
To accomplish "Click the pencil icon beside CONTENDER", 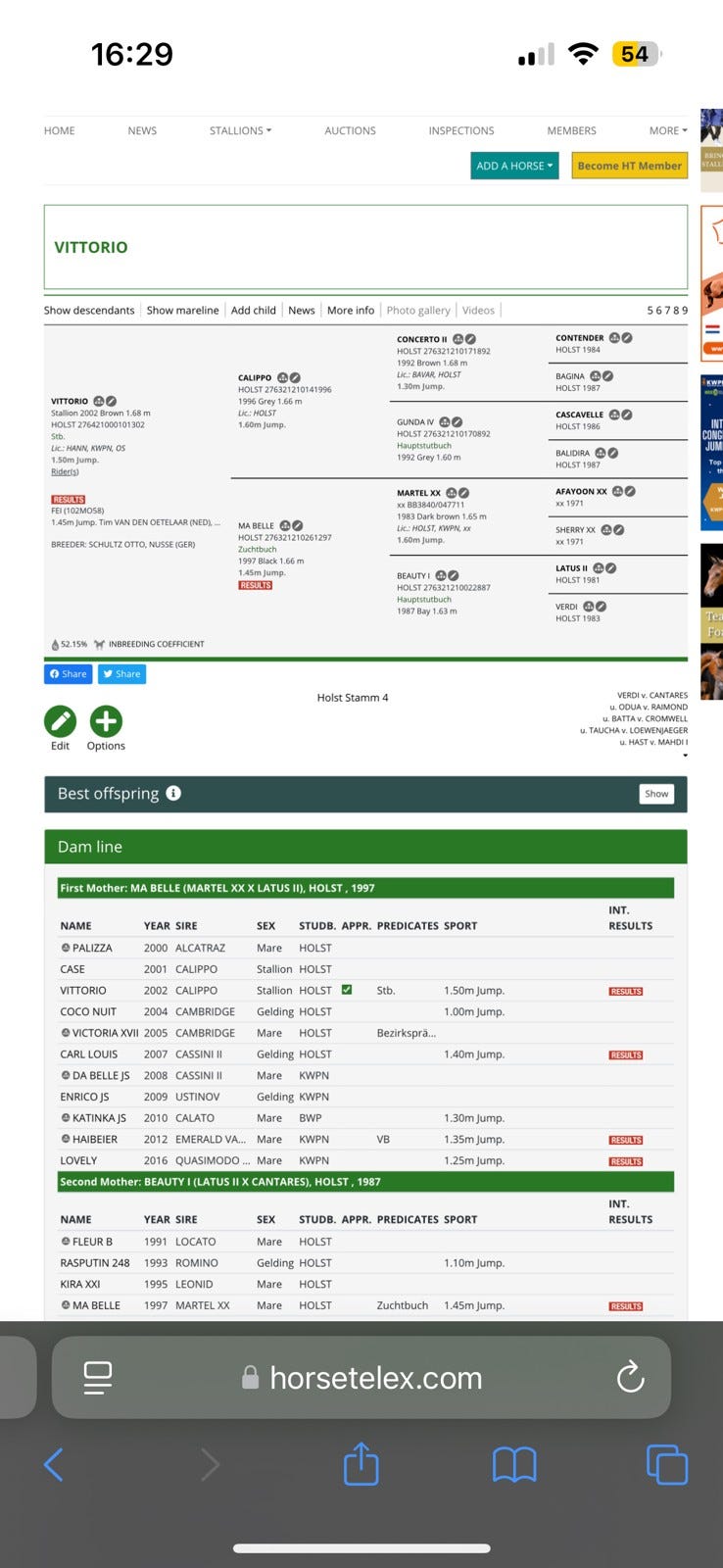I will click(627, 337).
